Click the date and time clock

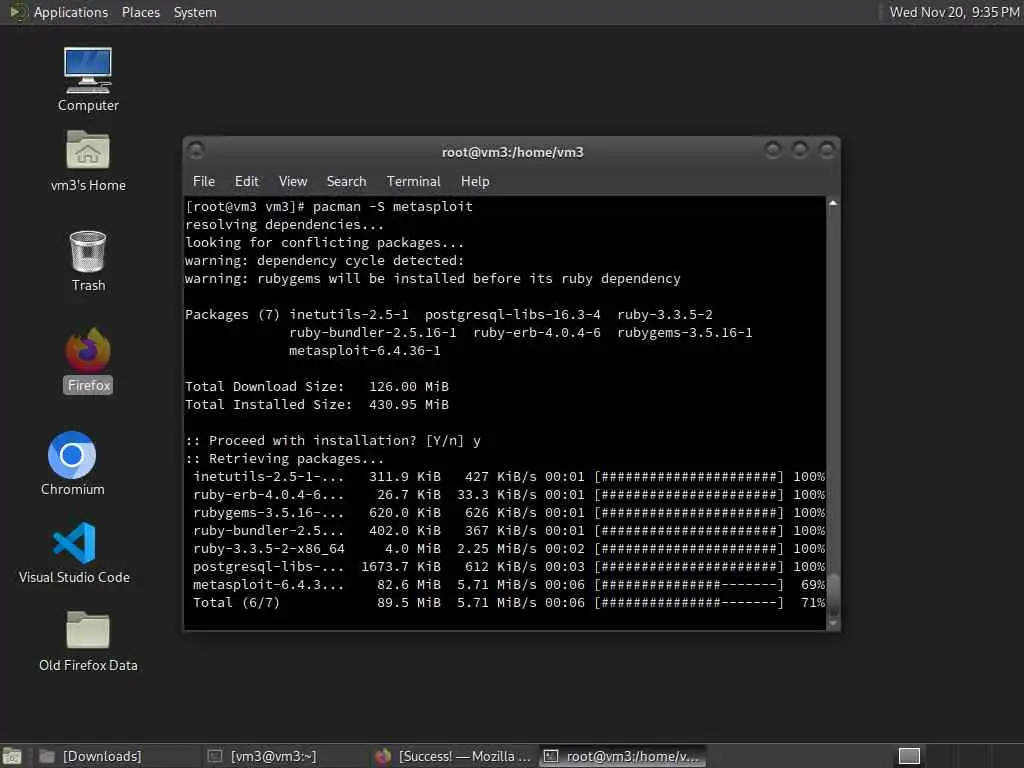point(953,12)
